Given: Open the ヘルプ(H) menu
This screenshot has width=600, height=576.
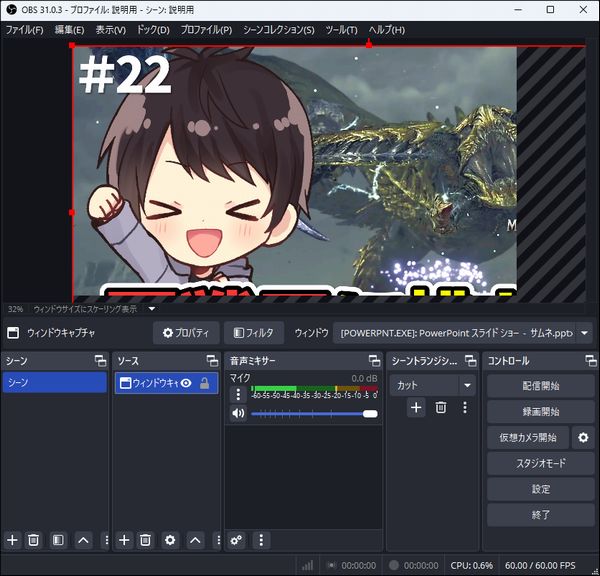Looking at the screenshot, I should coord(386,30).
